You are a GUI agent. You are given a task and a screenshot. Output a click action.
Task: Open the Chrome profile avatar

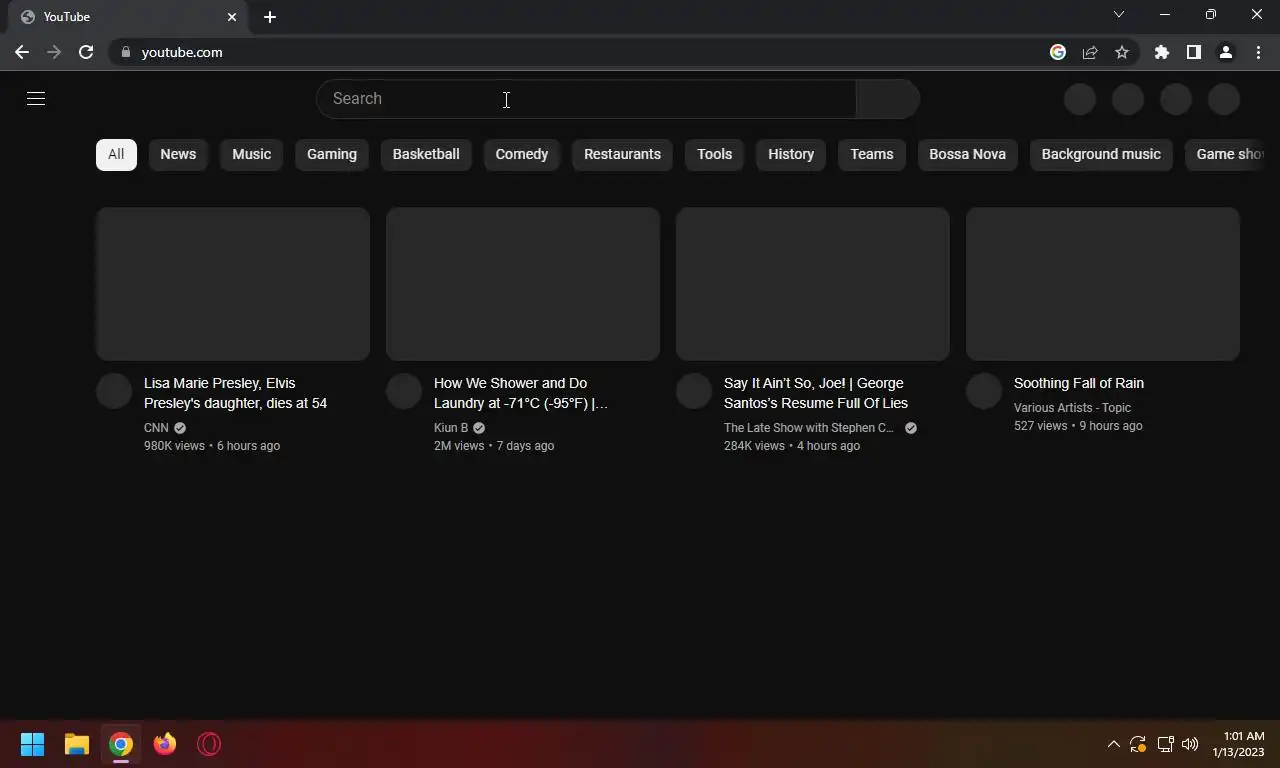pyautogui.click(x=1225, y=52)
